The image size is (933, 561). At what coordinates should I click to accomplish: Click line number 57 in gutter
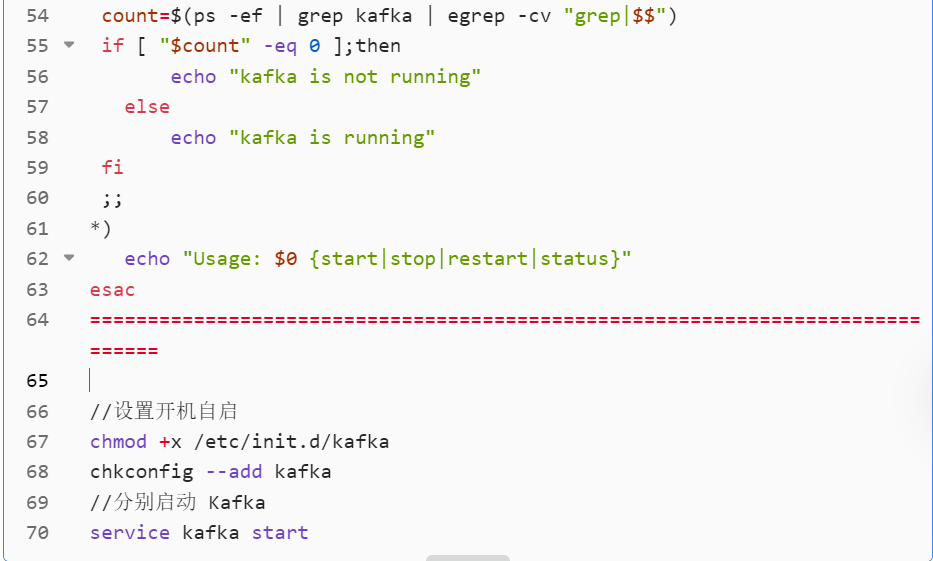click(37, 107)
